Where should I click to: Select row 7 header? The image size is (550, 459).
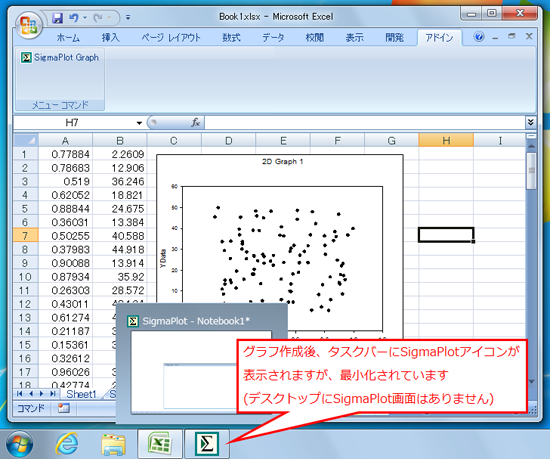pyautogui.click(x=25, y=236)
